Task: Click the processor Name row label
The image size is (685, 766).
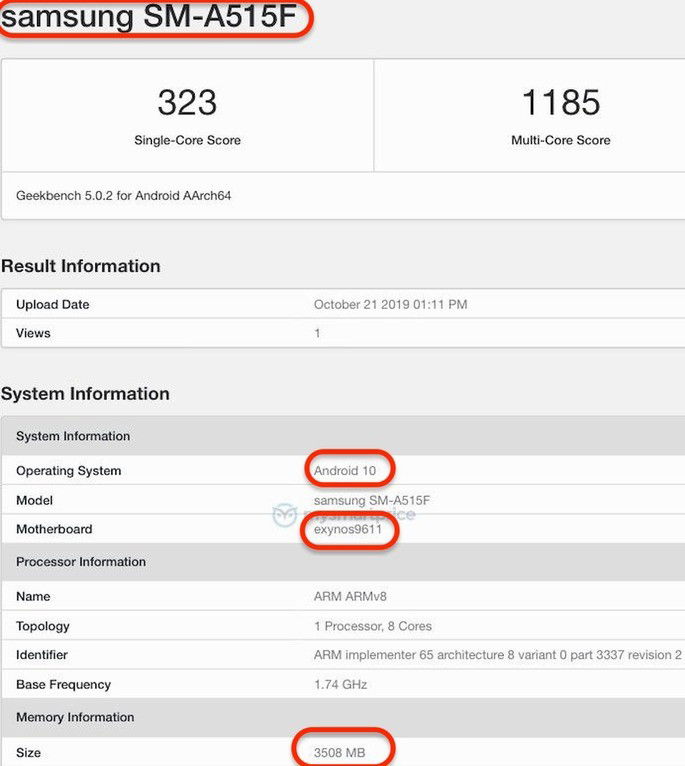Action: pos(33,596)
